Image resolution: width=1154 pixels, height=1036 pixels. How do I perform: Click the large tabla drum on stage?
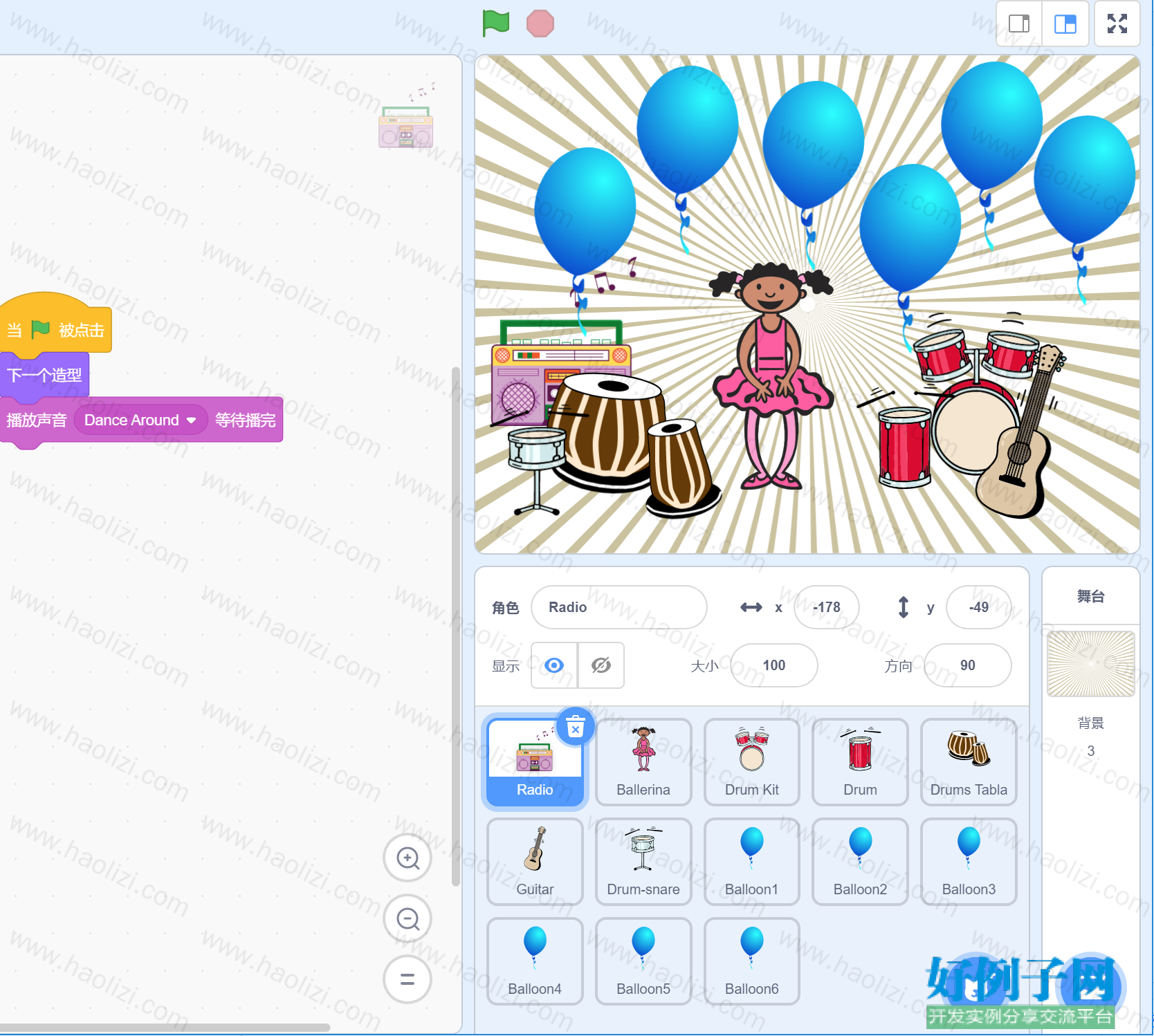(x=609, y=432)
